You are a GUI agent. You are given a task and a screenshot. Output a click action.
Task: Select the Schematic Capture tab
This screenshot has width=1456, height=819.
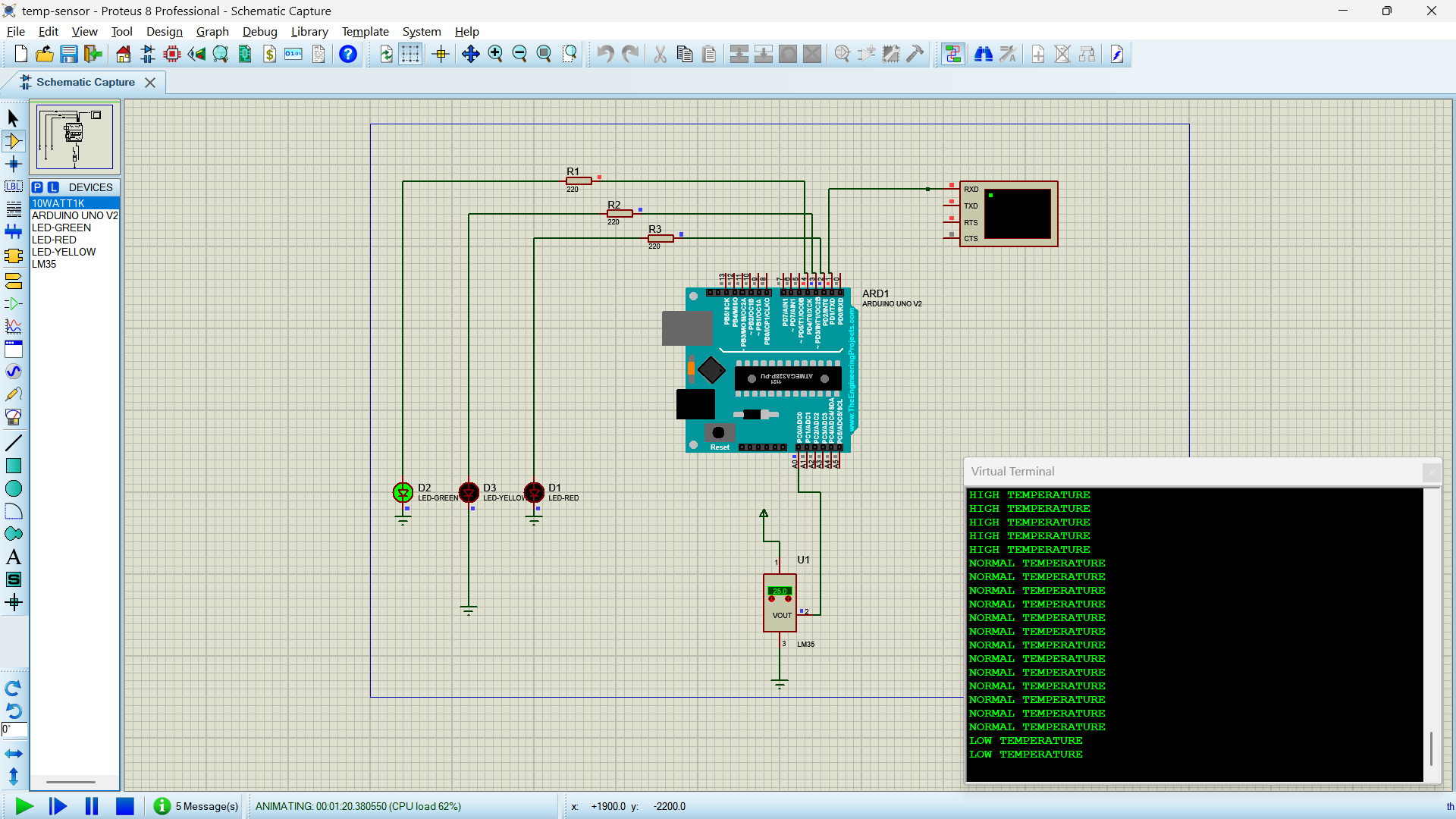(x=85, y=82)
